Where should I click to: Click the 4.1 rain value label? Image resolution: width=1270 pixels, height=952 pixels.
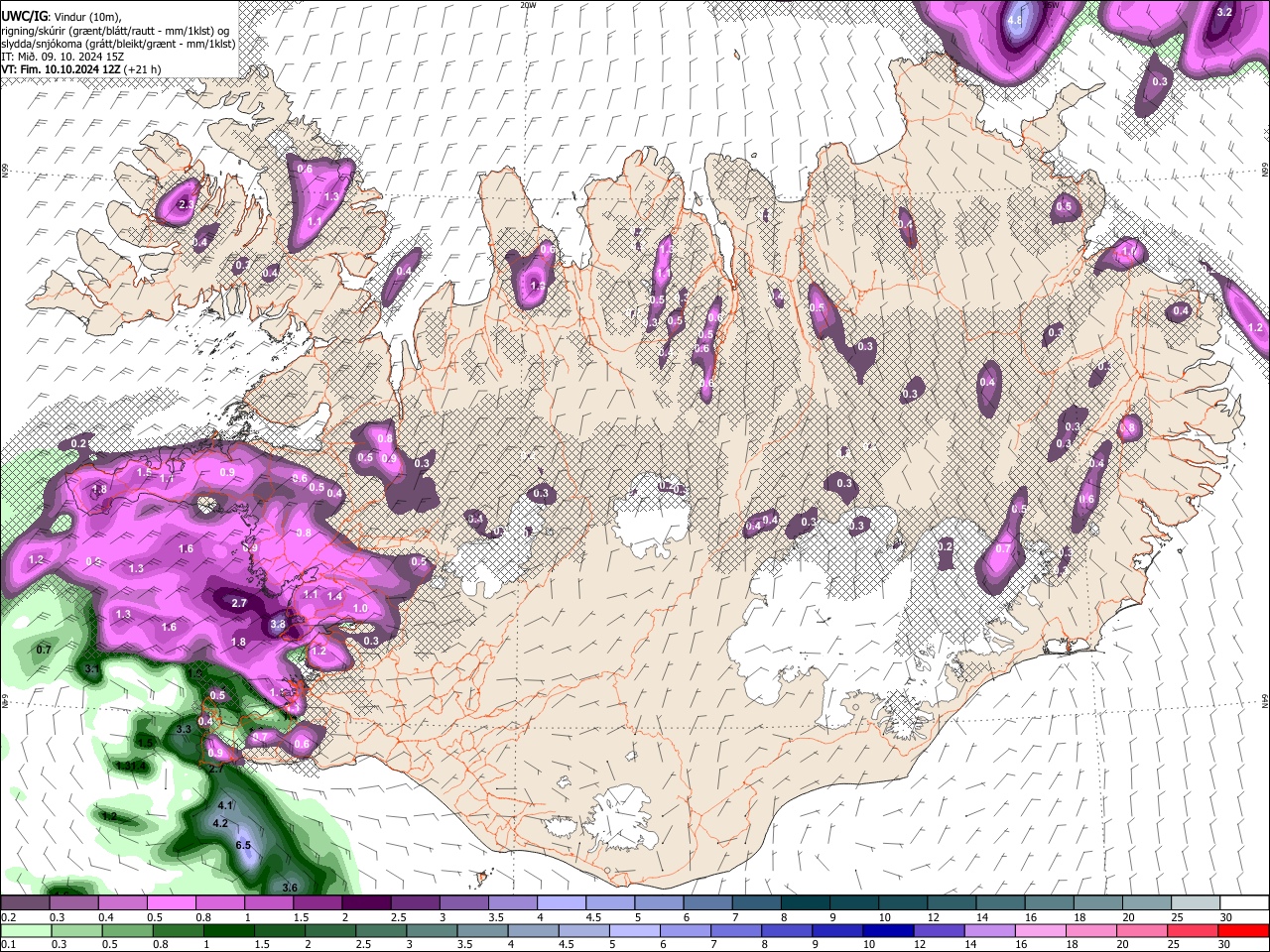pos(225,805)
